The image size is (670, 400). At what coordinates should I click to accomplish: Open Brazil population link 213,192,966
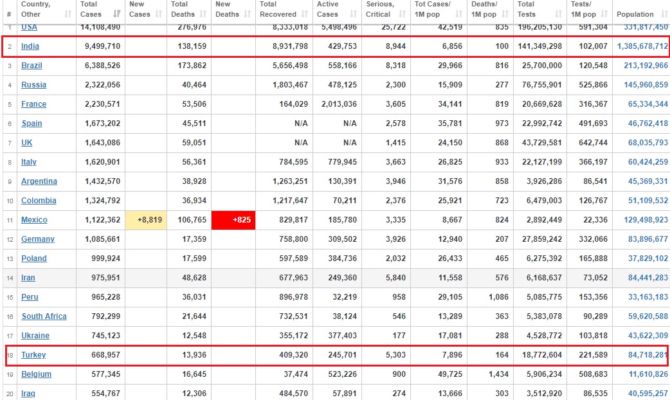pos(646,65)
